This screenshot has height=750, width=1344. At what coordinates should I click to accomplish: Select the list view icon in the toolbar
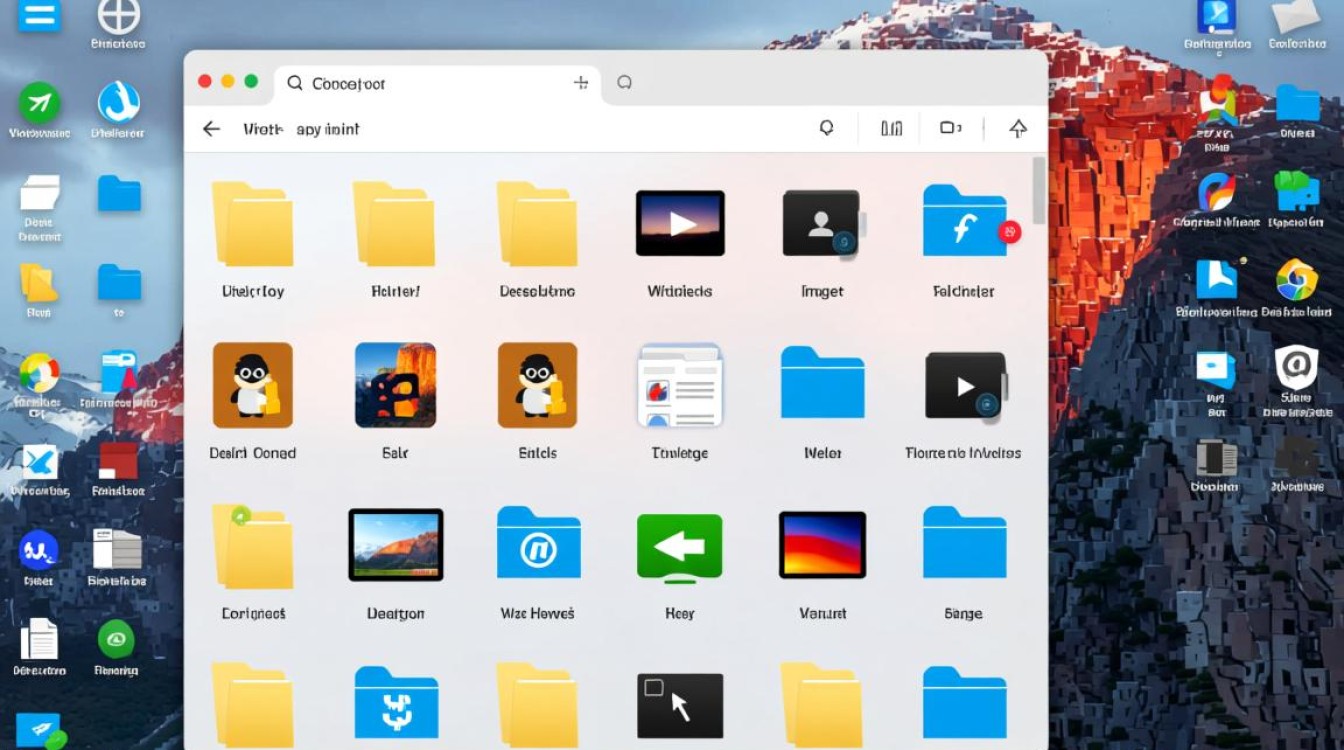890,128
